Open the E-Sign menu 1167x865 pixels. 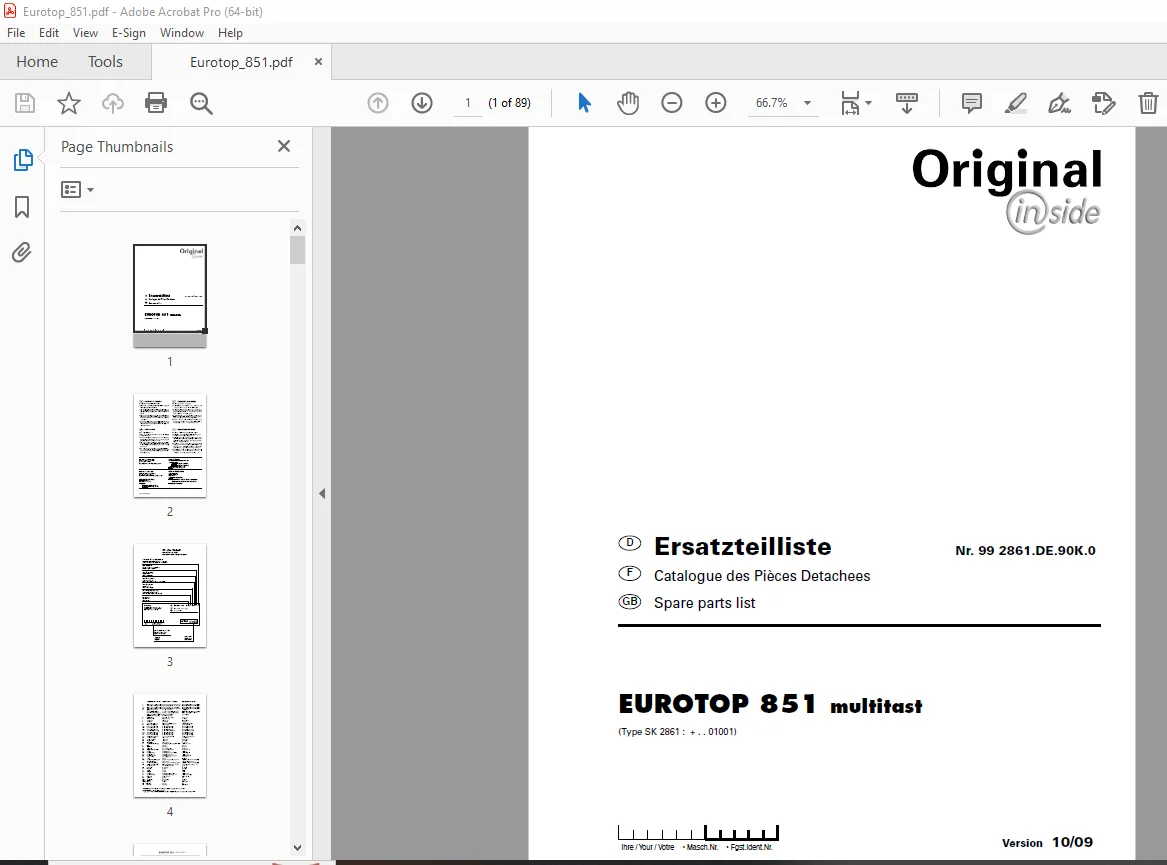coord(129,33)
